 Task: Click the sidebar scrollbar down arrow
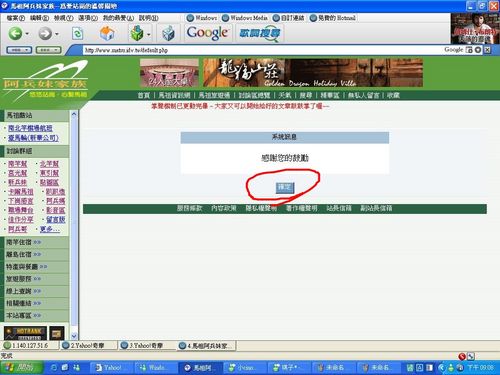point(74,336)
